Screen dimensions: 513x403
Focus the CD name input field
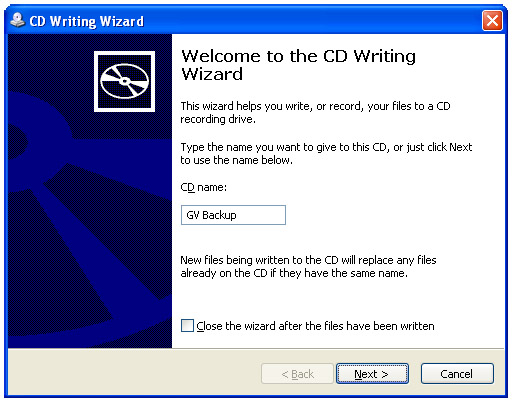[x=233, y=215]
